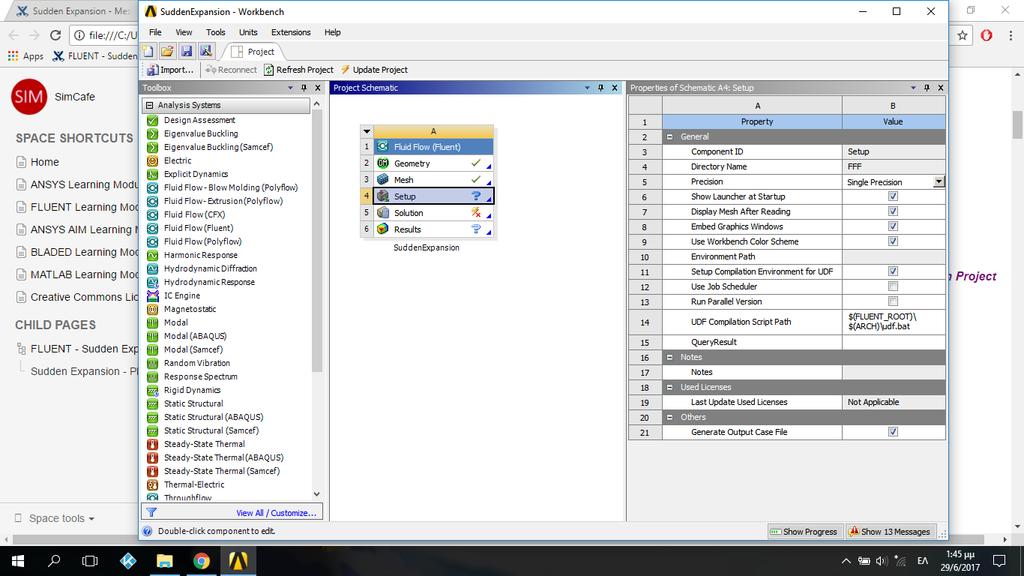The height and width of the screenshot is (576, 1024).
Task: Open system A dropdown arrow in schematic
Action: (367, 131)
